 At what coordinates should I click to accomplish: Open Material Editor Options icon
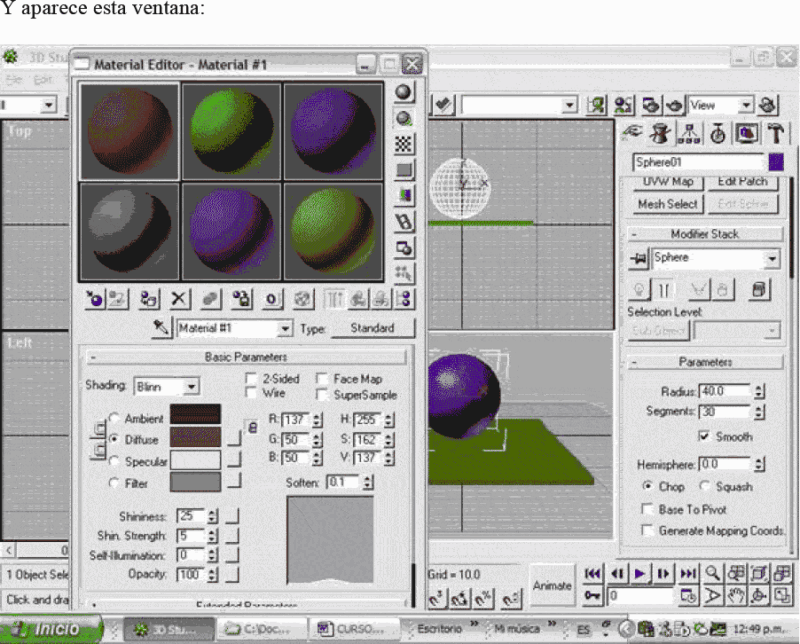(x=403, y=248)
